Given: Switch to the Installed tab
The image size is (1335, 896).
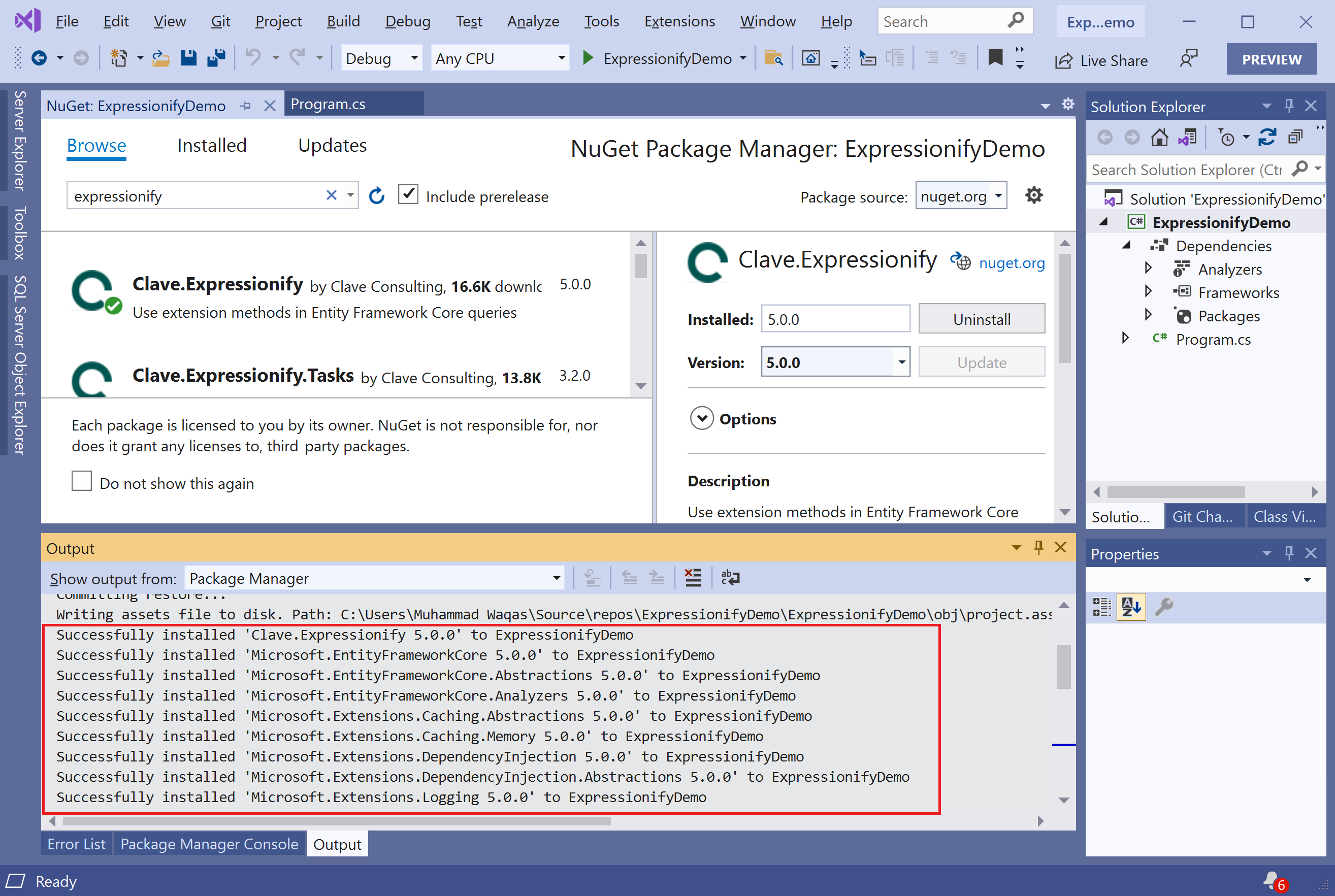Looking at the screenshot, I should [211, 146].
